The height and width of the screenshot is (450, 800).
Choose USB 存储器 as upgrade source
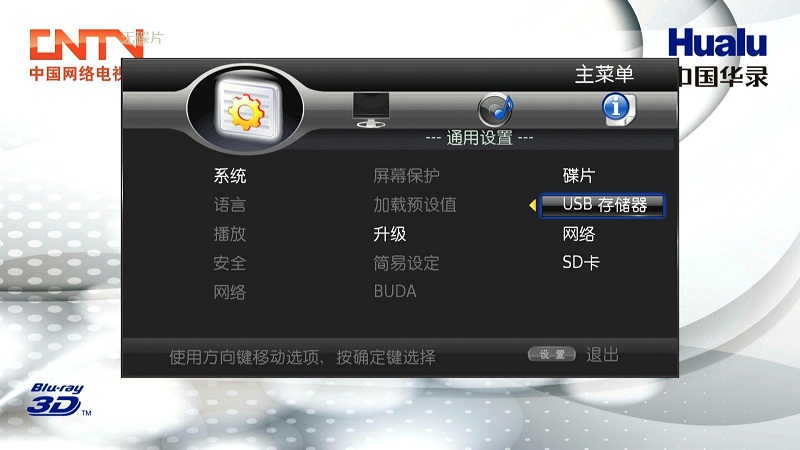click(x=603, y=205)
